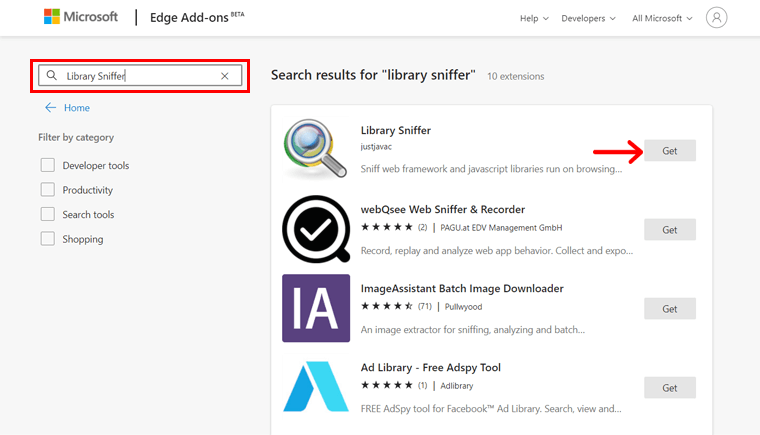
Task: Toggle the Productivity category checkbox
Action: [47, 190]
